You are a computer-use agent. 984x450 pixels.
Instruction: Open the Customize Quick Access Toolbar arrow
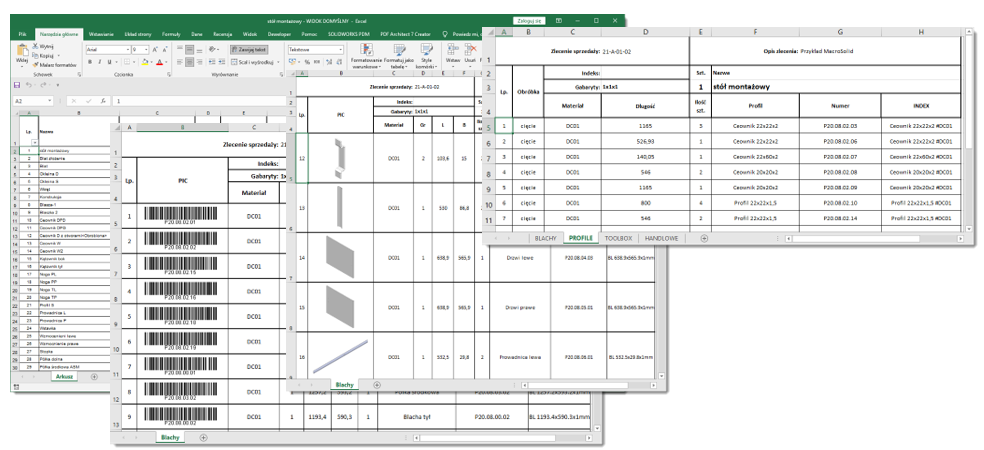point(58,85)
